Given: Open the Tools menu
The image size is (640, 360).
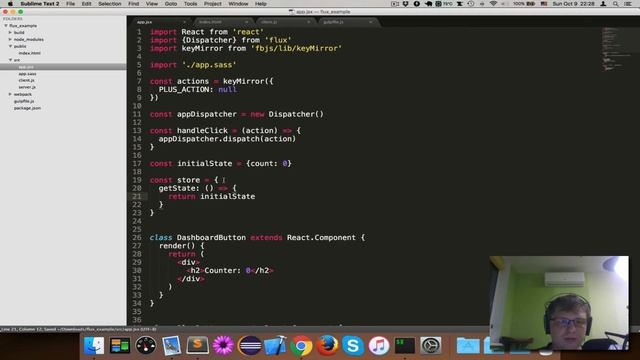Looking at the screenshot, I should pos(190,4).
